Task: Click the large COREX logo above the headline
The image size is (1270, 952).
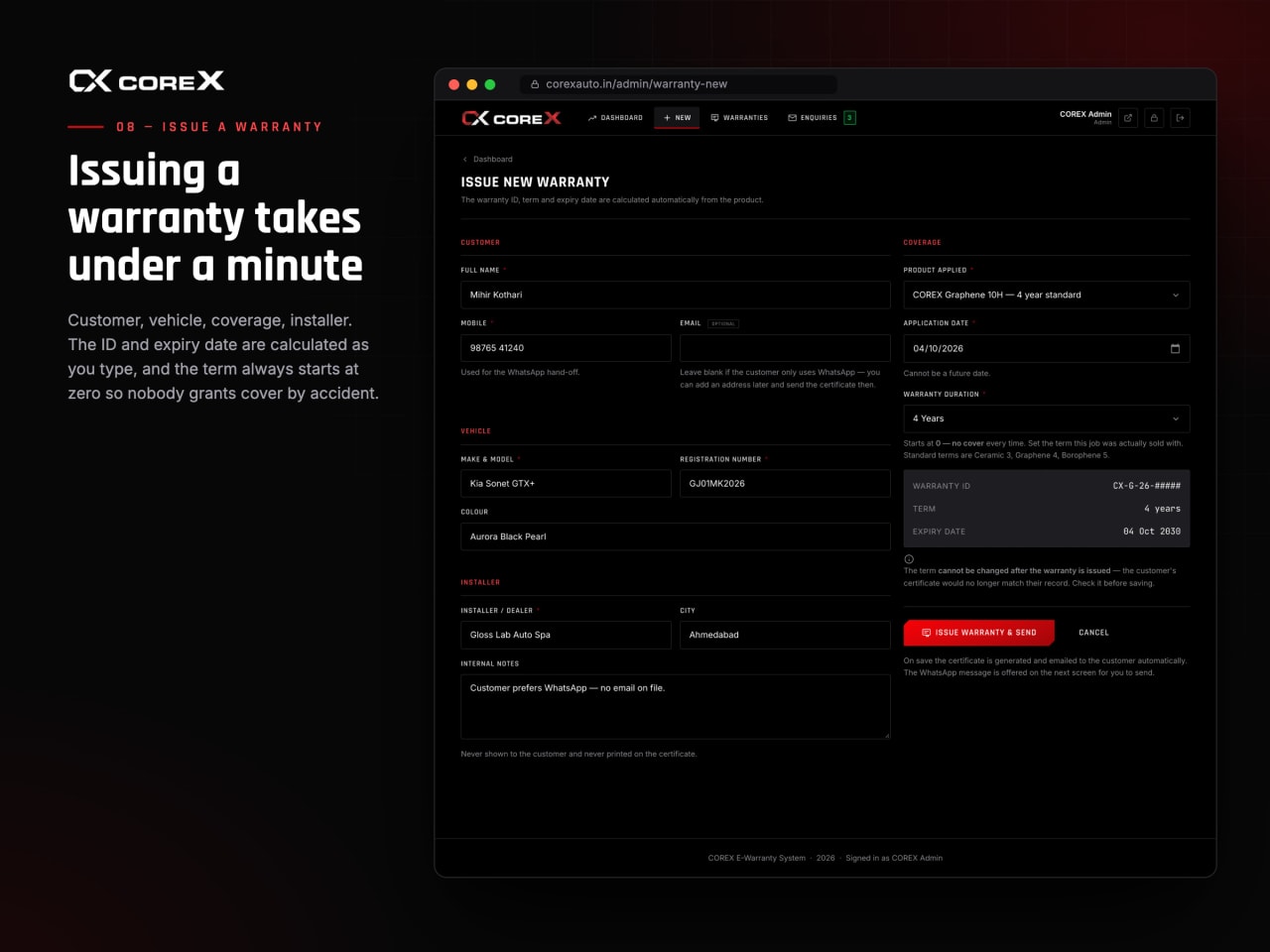Action: coord(147,80)
